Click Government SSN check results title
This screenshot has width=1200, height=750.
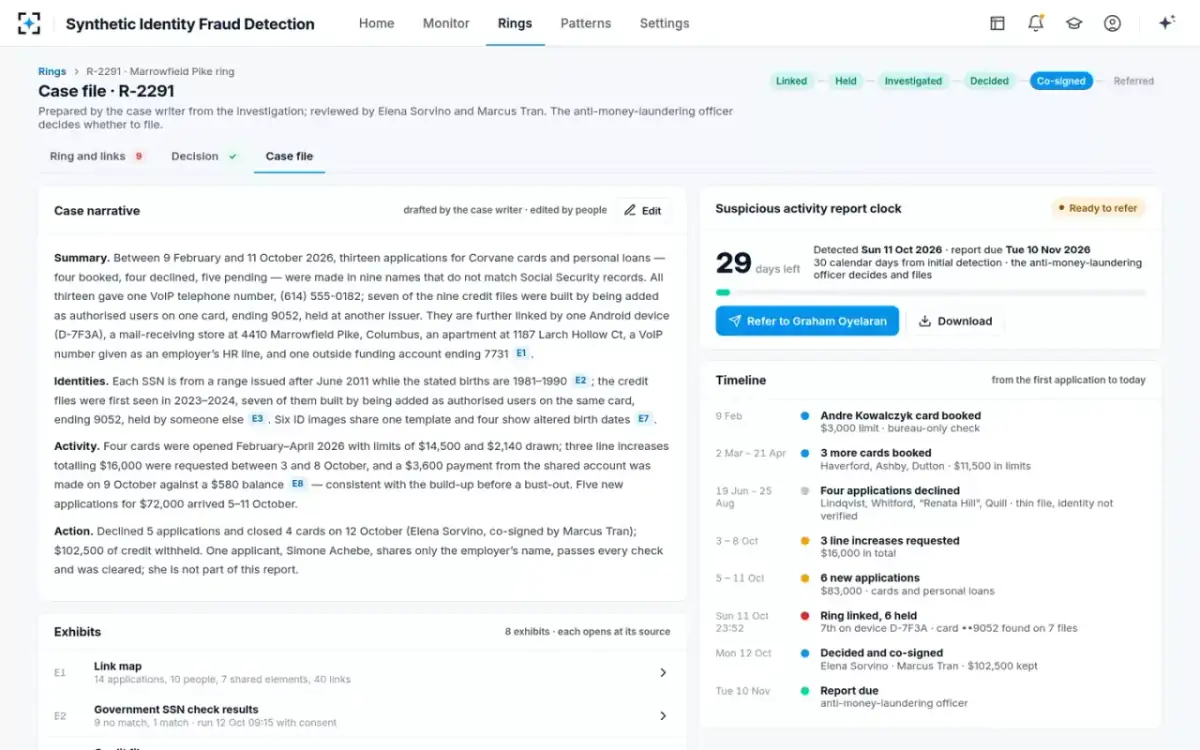pos(176,709)
